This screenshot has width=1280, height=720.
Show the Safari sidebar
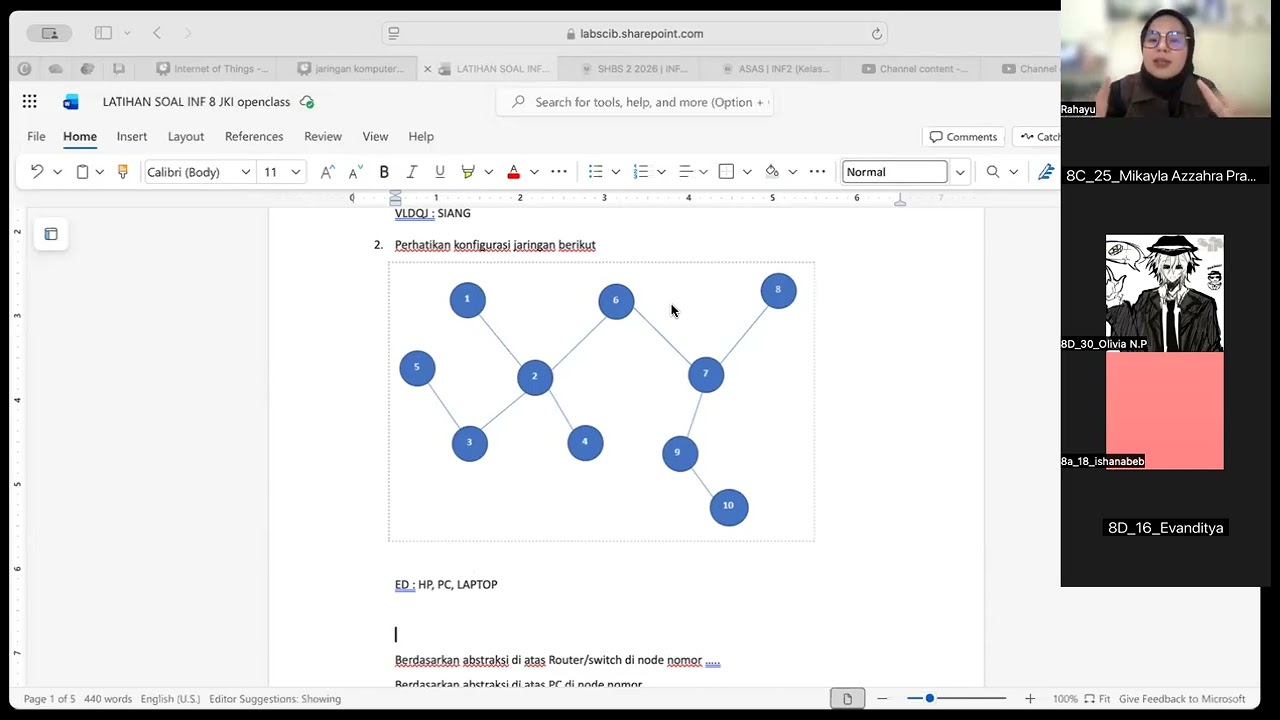(x=104, y=33)
